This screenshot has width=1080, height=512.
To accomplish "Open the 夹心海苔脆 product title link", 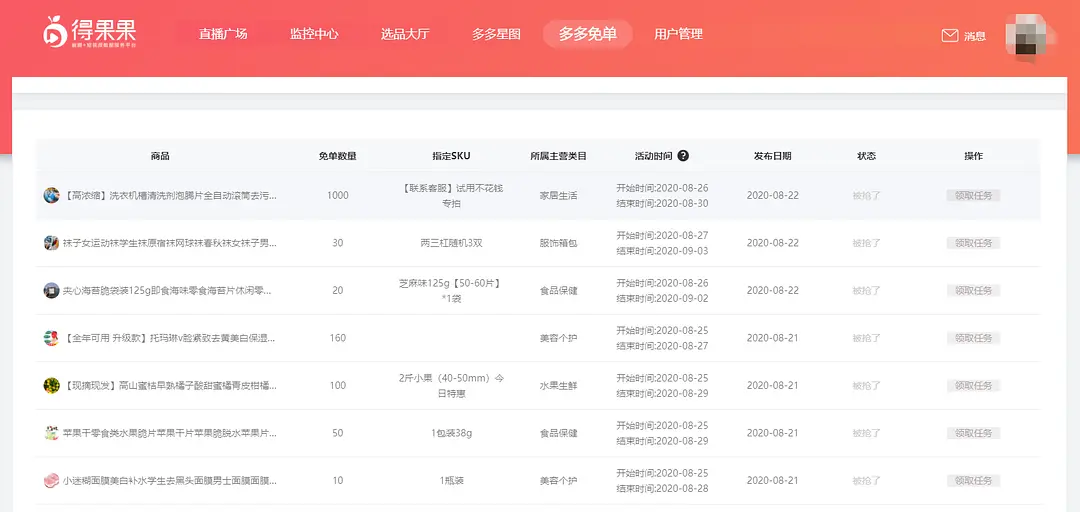I will point(169,290).
